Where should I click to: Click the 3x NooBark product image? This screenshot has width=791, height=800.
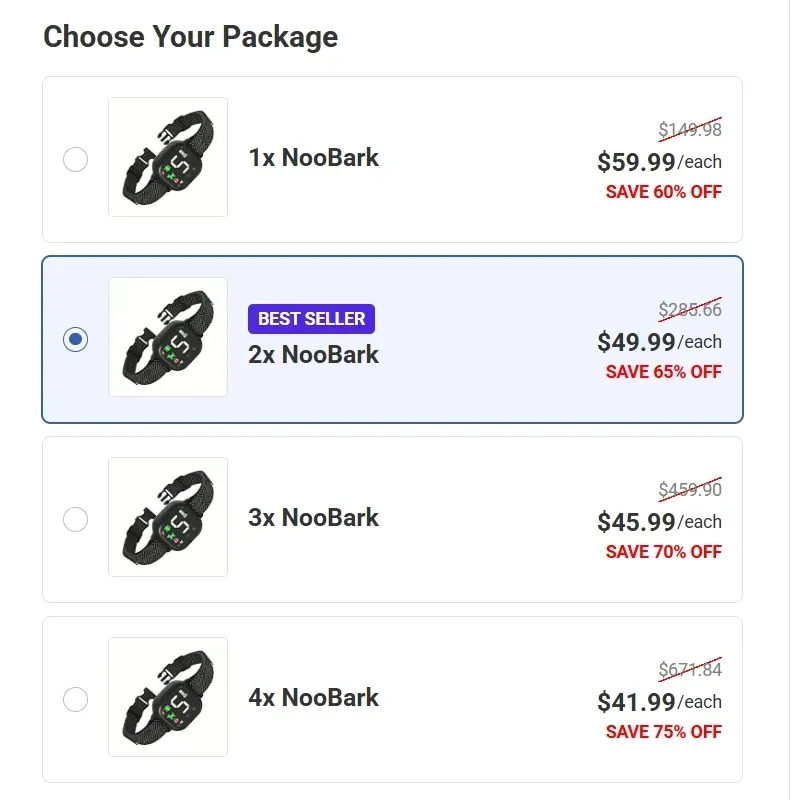click(x=167, y=517)
